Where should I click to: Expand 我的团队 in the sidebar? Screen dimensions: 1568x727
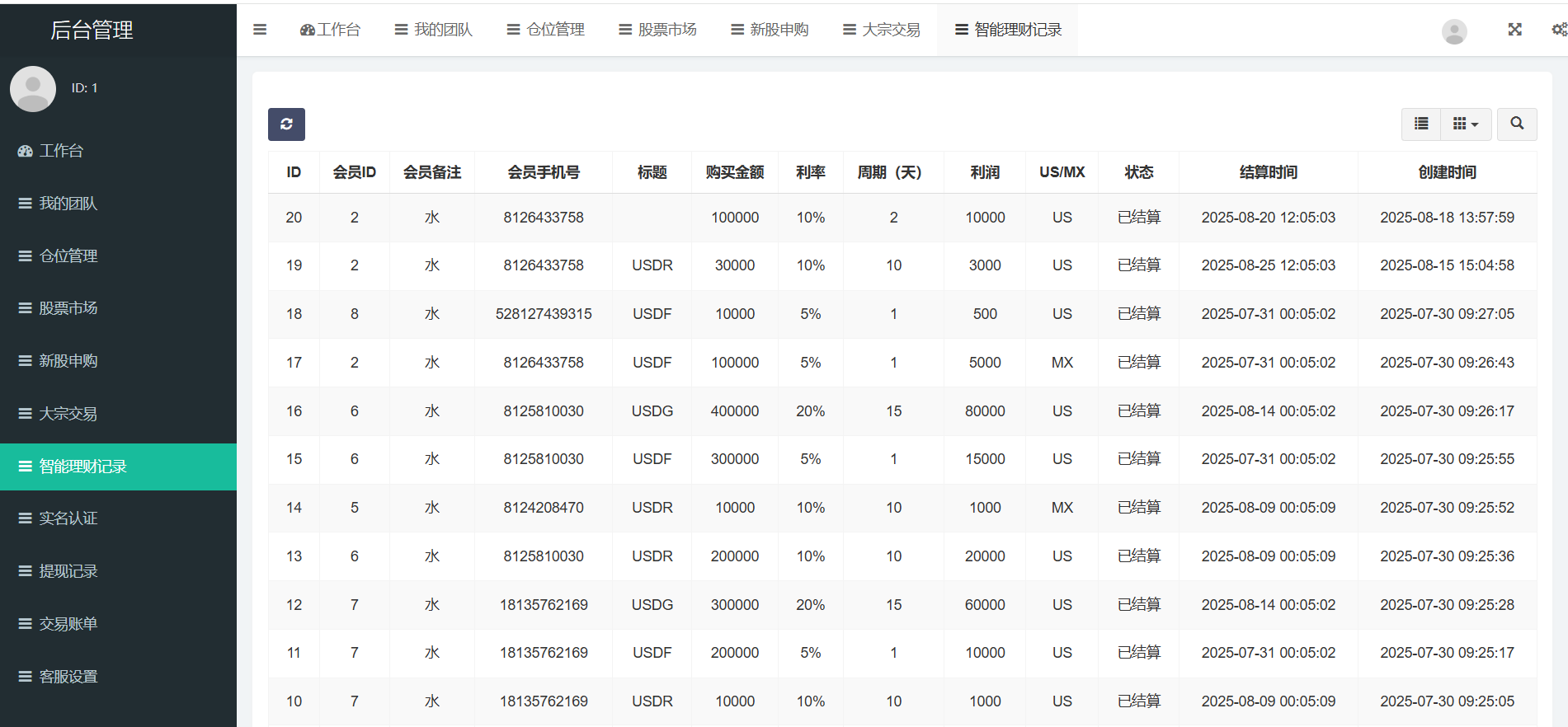tap(68, 204)
